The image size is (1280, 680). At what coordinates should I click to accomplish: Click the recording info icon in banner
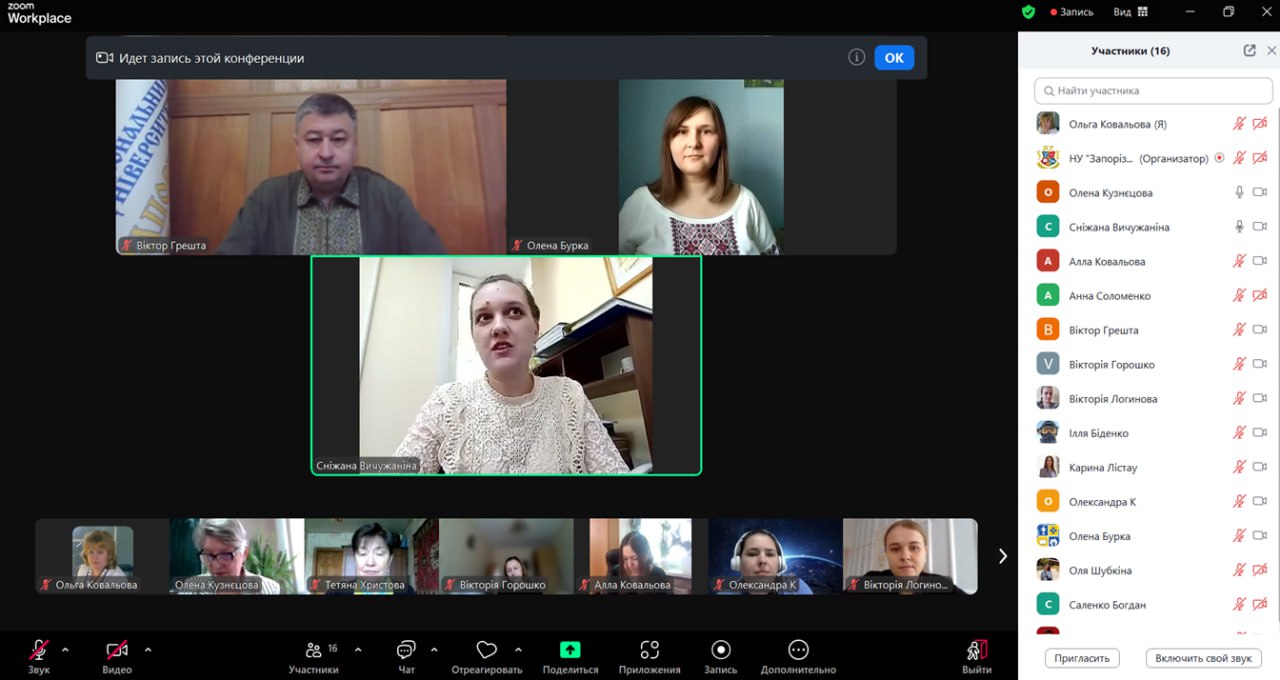[x=856, y=57]
